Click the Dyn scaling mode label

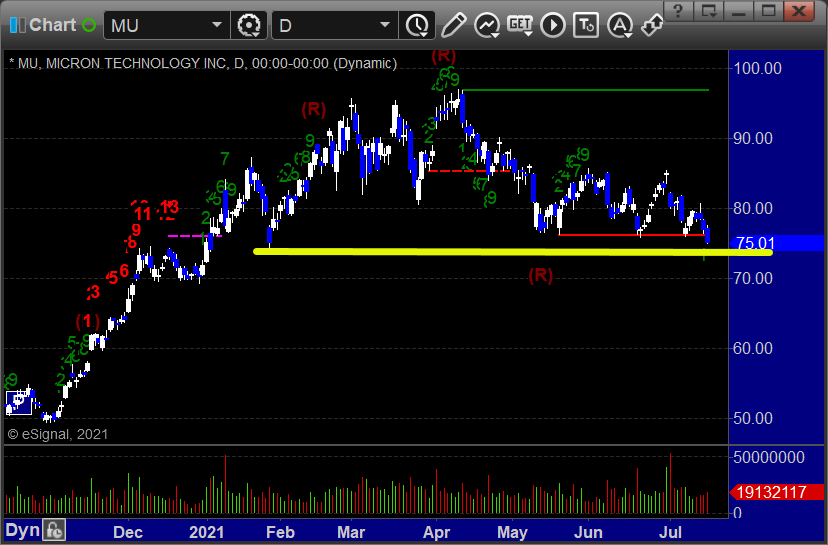(x=23, y=530)
